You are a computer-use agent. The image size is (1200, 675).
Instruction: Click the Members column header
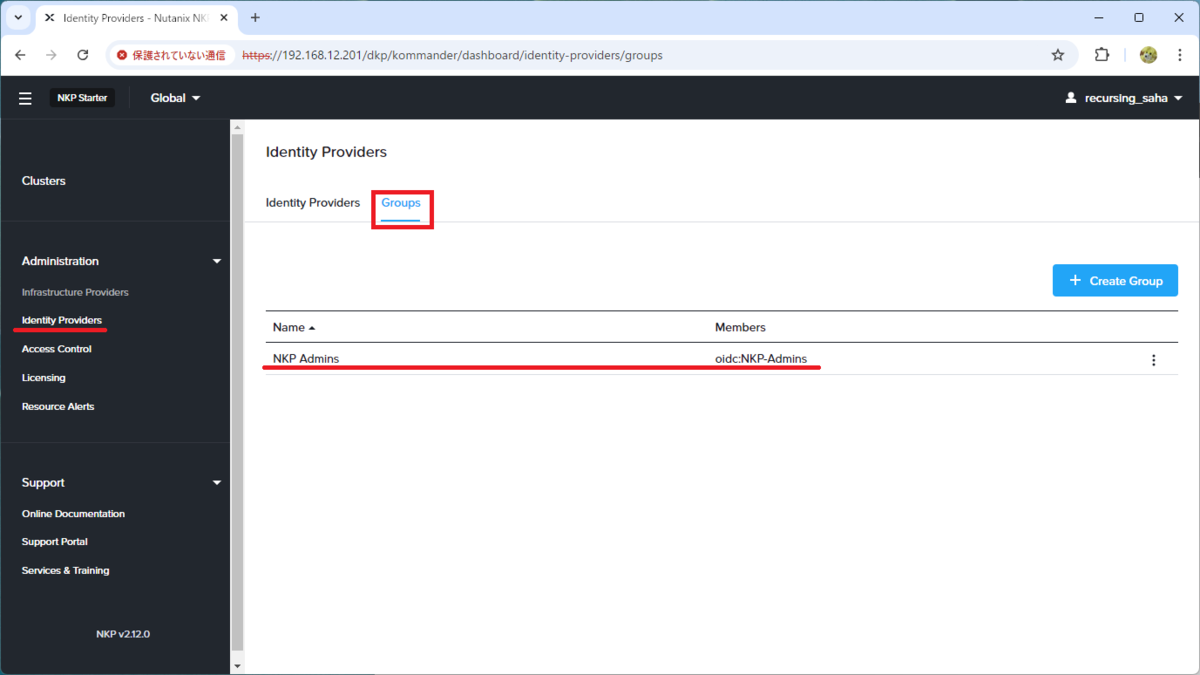[740, 327]
